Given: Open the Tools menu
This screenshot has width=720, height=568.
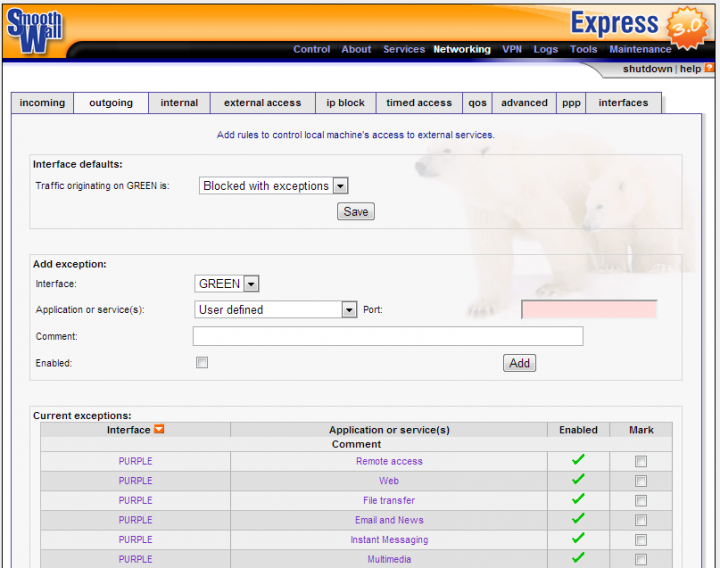Looking at the screenshot, I should 584,49.
